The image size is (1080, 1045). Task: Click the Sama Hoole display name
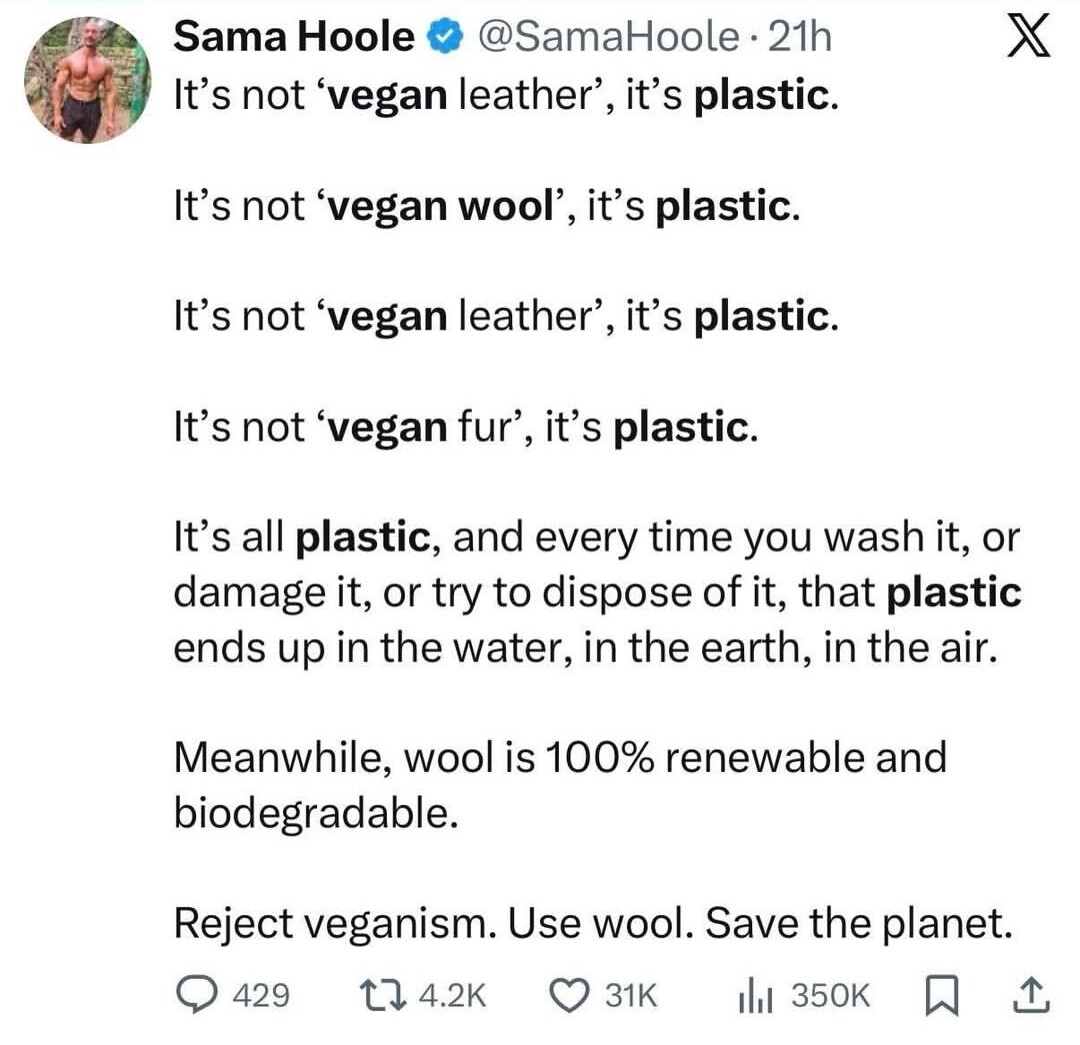pyautogui.click(x=294, y=38)
